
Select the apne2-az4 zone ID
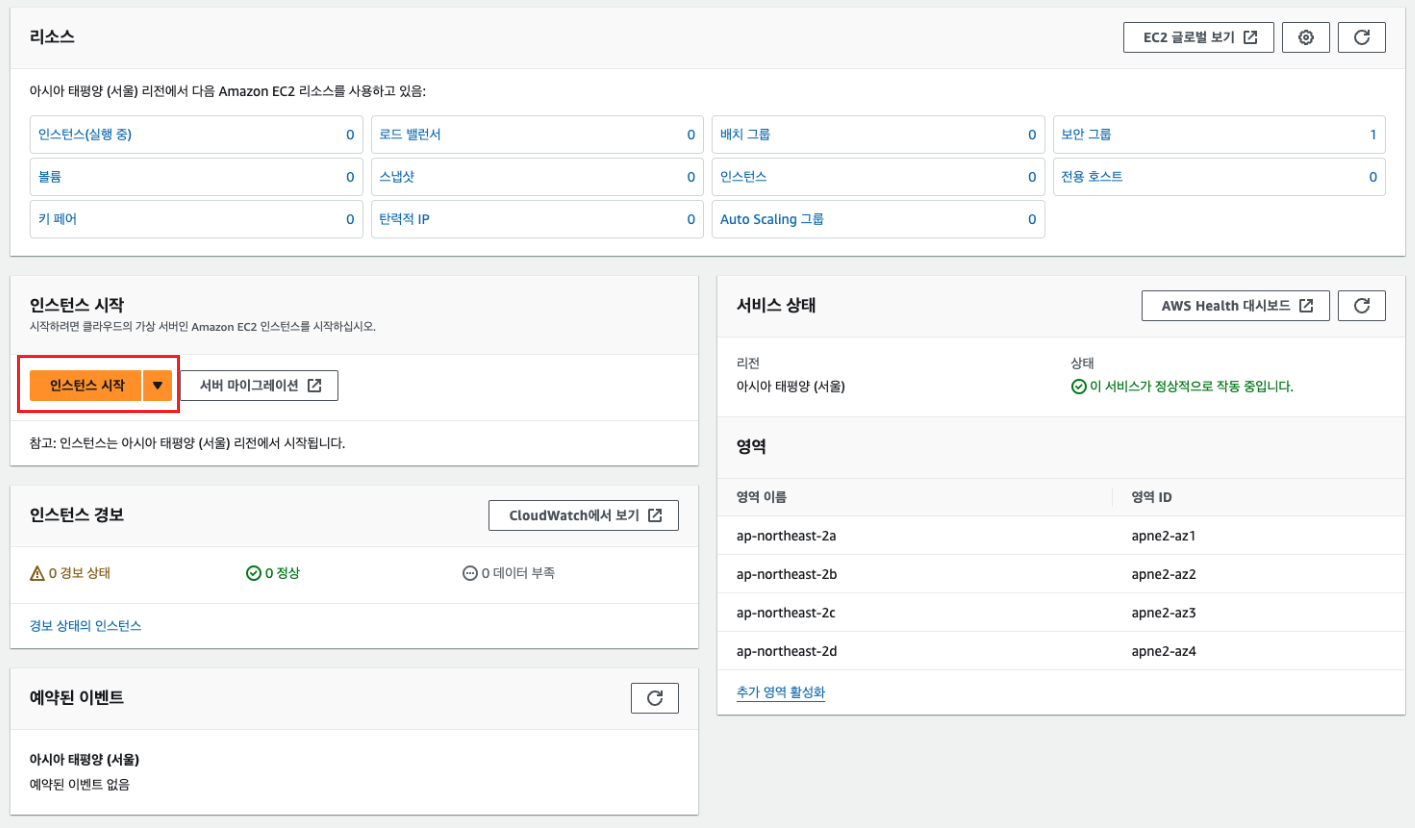[1164, 651]
